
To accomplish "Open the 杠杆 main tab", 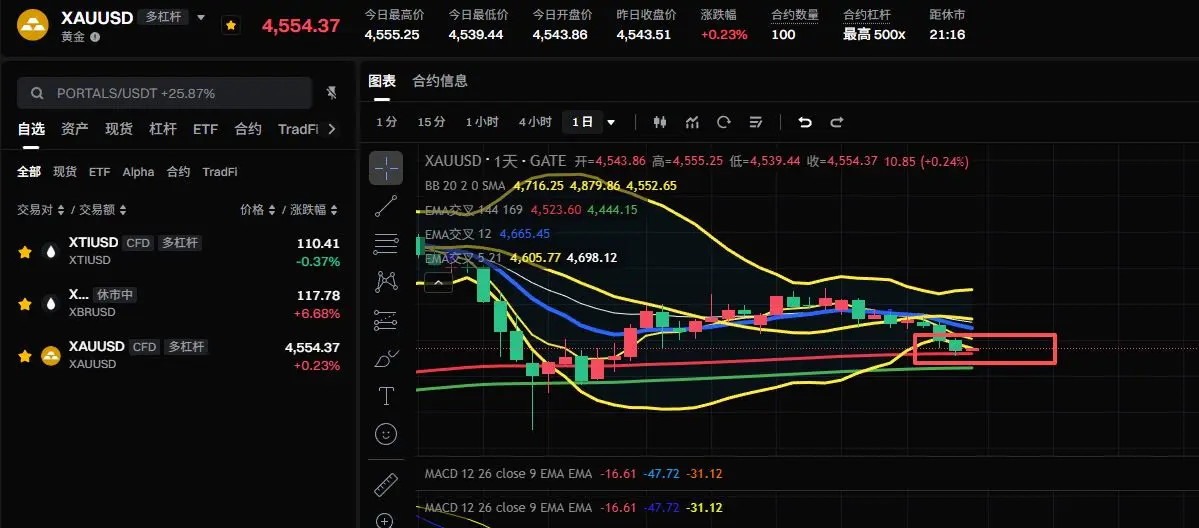I will pos(163,129).
